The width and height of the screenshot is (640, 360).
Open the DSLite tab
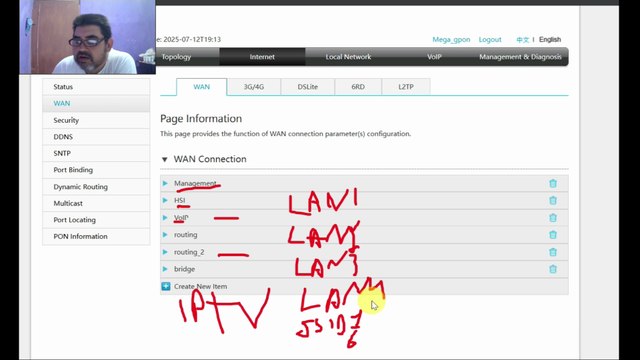(308, 87)
